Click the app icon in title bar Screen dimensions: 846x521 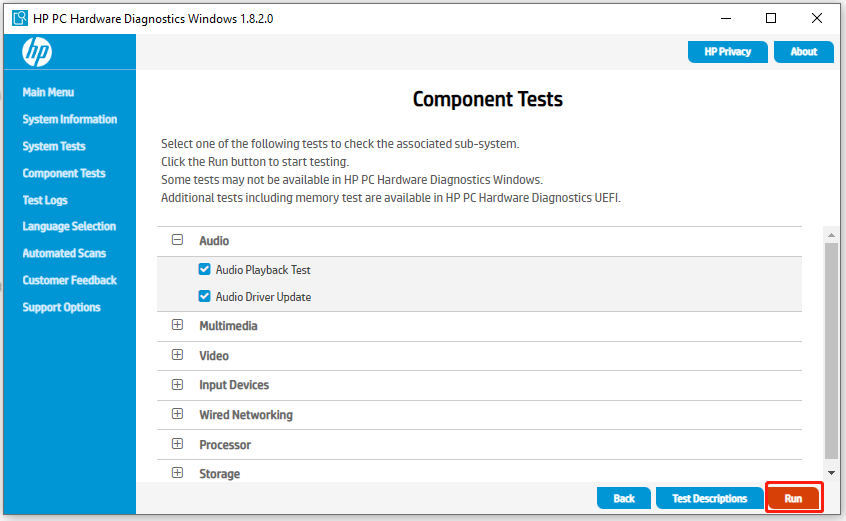[19, 18]
